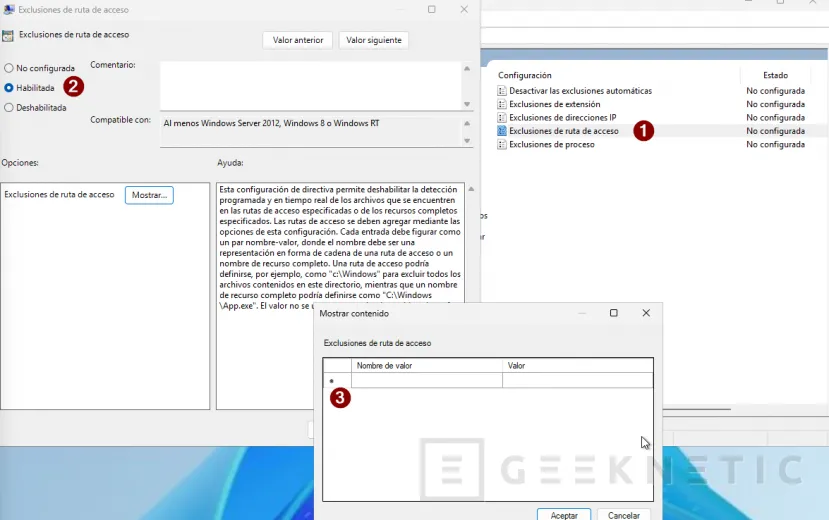Select the Habilitada radio option
The width and height of the screenshot is (829, 520).
8,88
